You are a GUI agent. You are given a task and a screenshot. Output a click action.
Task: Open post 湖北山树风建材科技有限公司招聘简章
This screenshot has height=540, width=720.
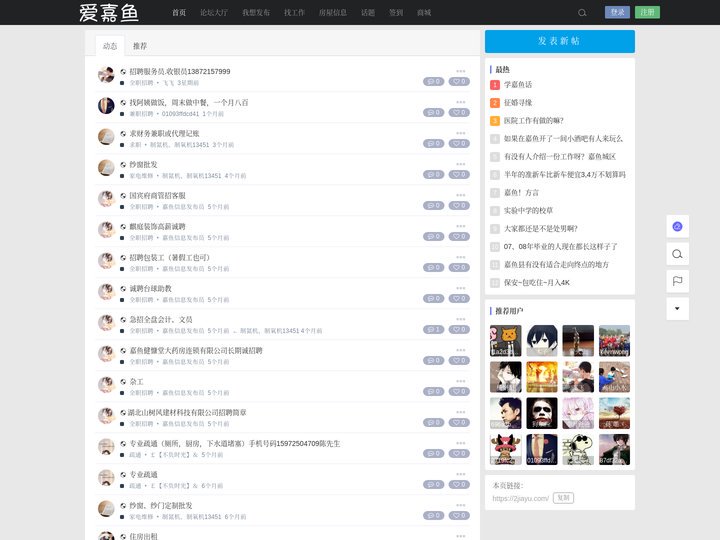click(187, 413)
